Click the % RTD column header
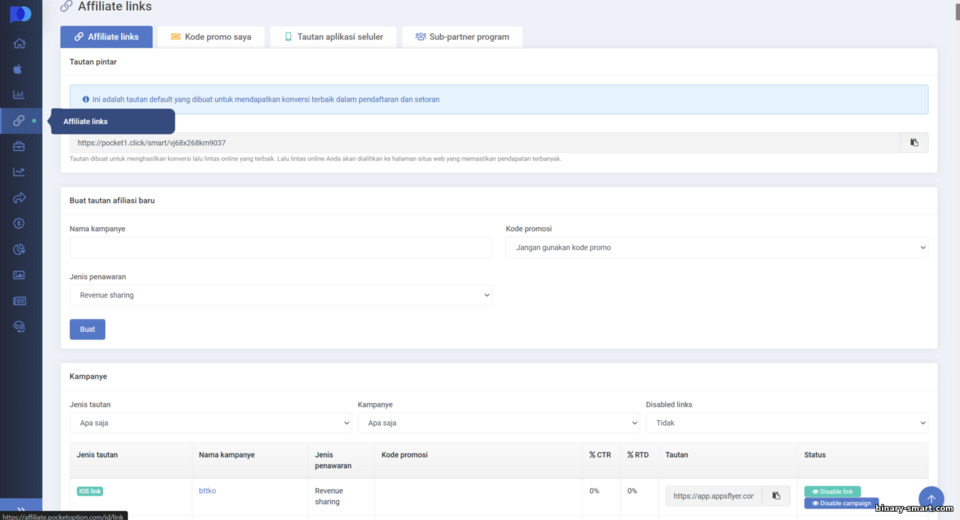This screenshot has width=960, height=520. click(638, 455)
